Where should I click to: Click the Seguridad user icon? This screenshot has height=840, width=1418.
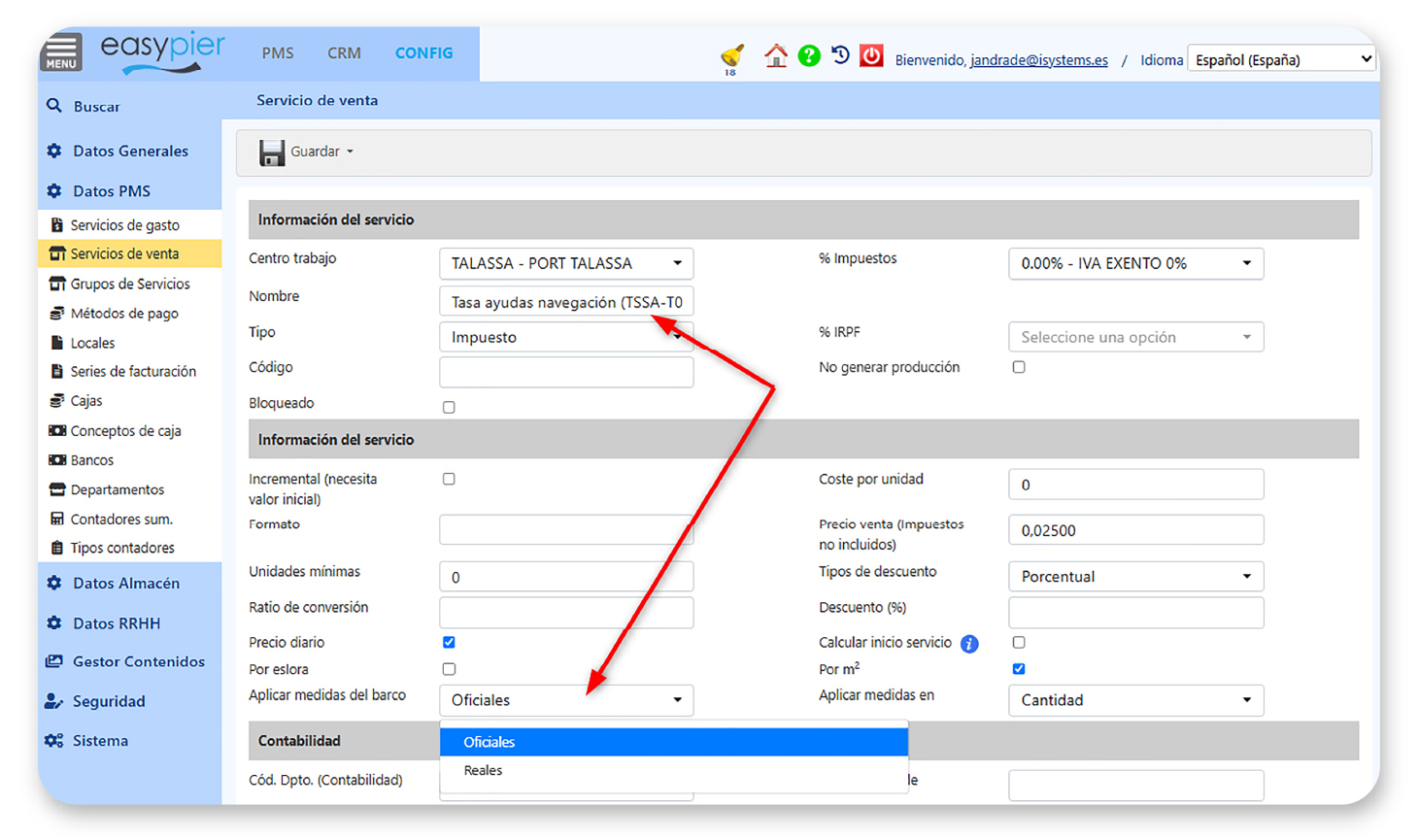(x=54, y=701)
